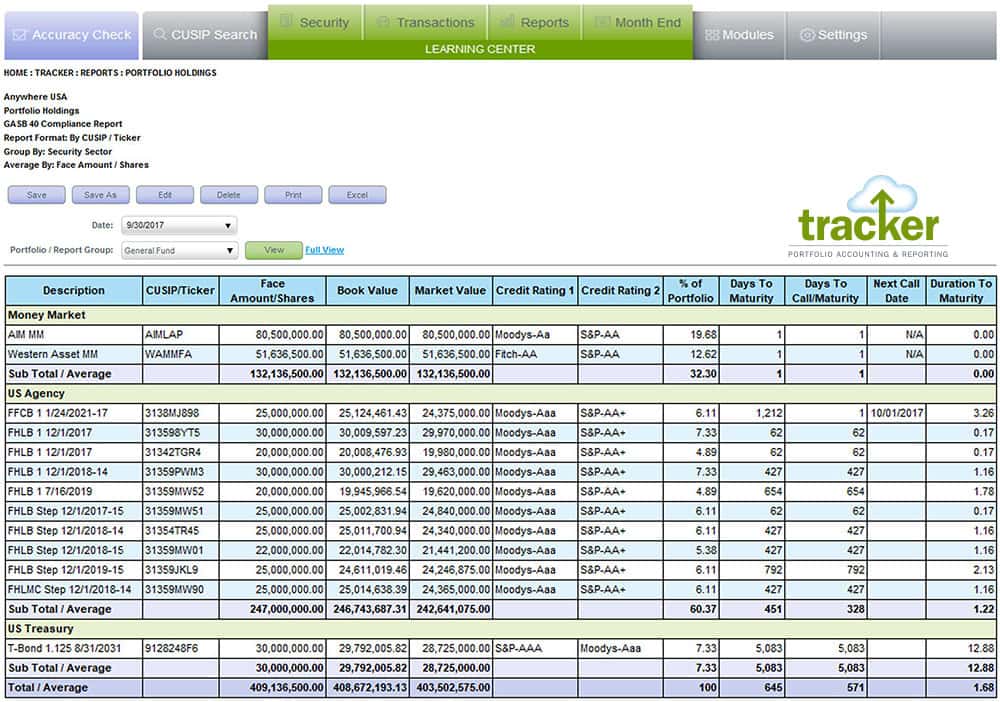Print the report using Print button
The width and height of the screenshot is (1000, 702).
pos(293,195)
